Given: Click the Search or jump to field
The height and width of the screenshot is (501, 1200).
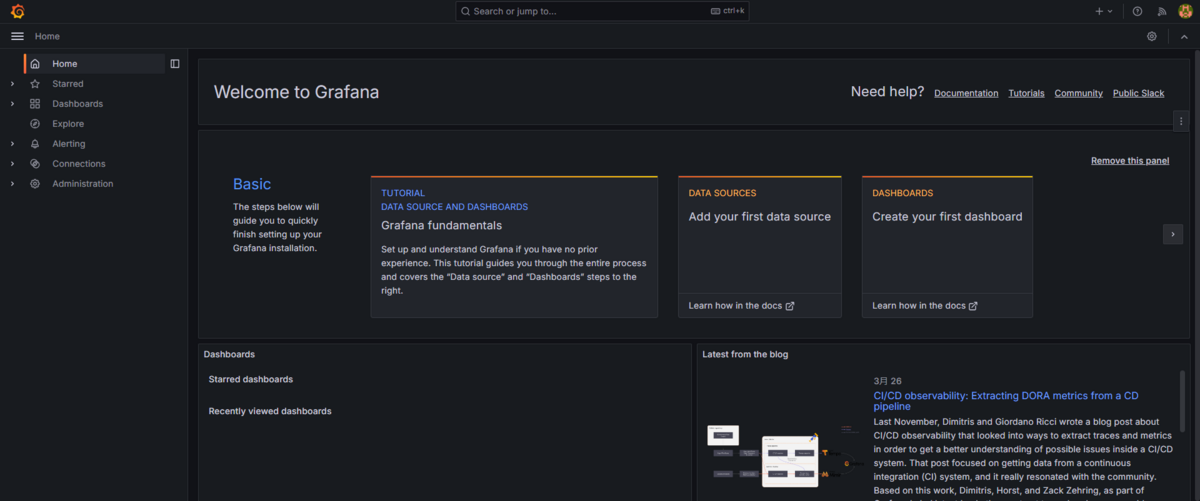Looking at the screenshot, I should click(602, 11).
